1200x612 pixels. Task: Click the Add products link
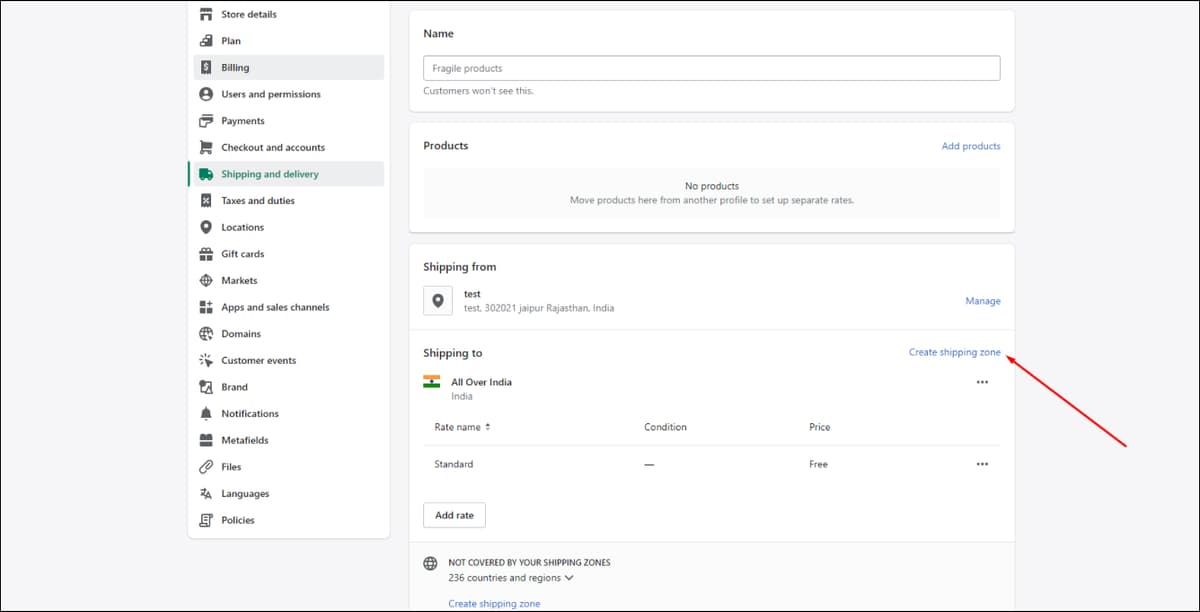(x=971, y=146)
